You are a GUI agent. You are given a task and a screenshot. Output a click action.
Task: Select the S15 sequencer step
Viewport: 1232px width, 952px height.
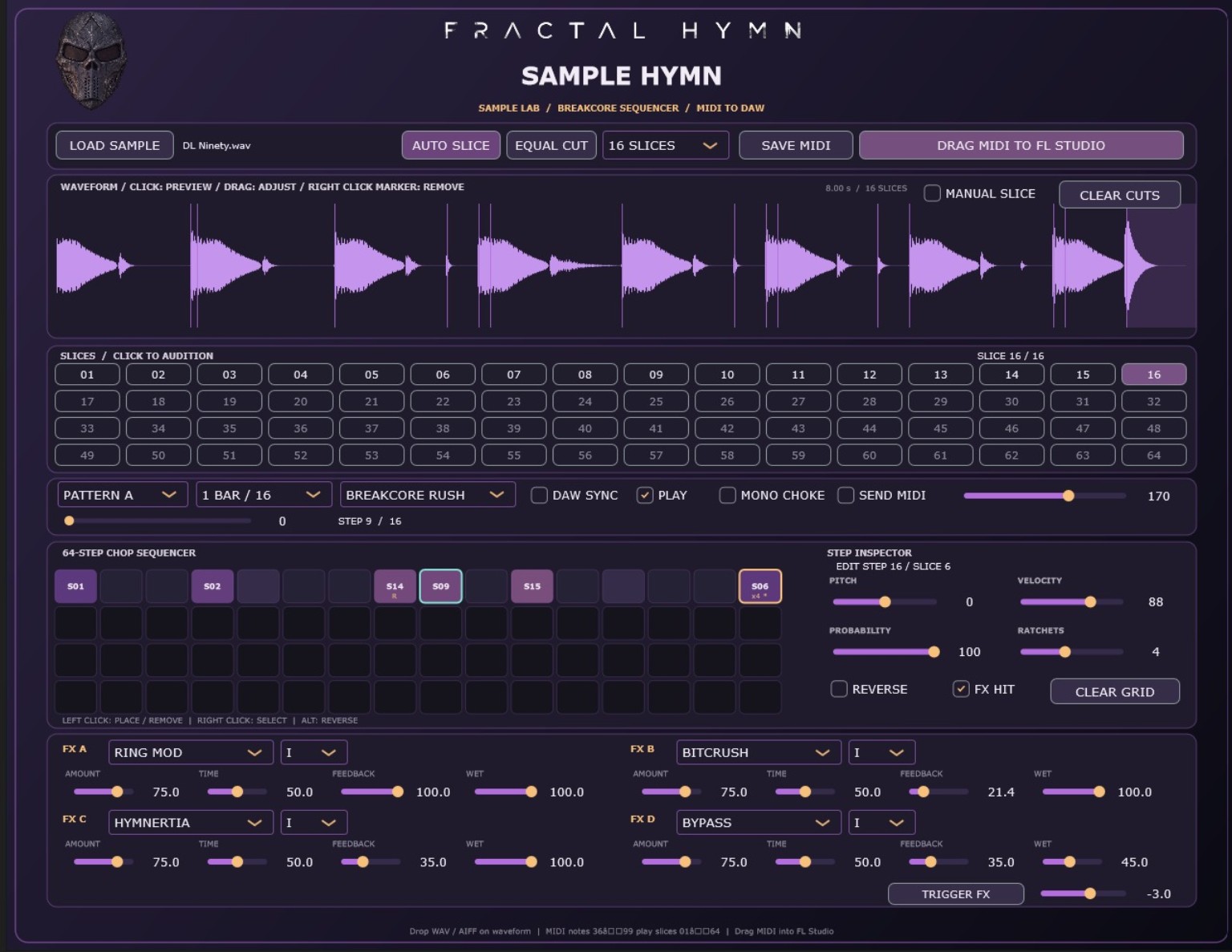tap(532, 586)
